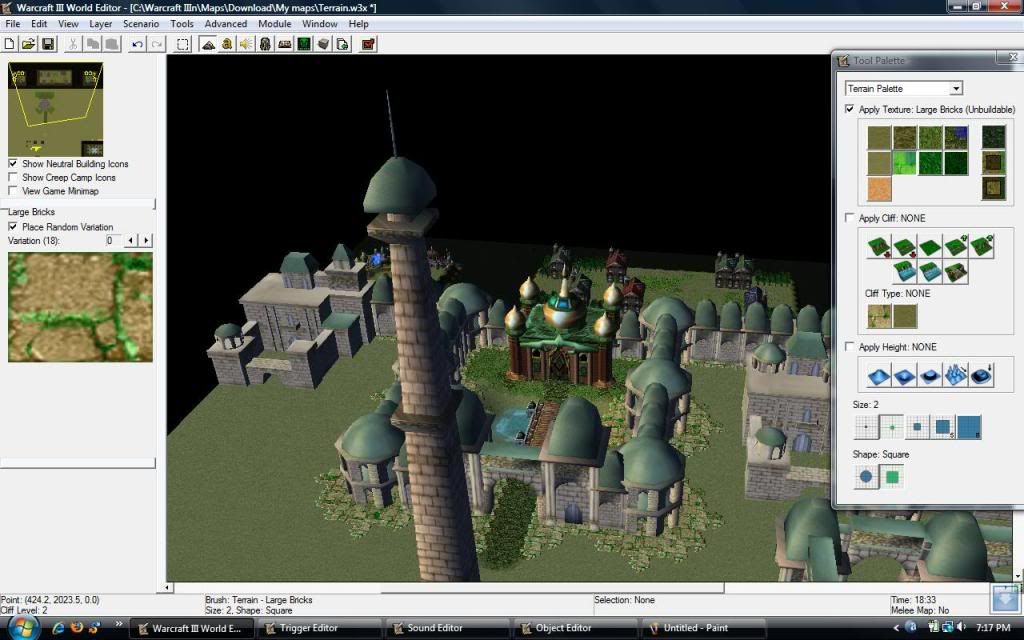Switch to Untitled - Paint taskbar button
The width and height of the screenshot is (1024, 640).
[x=703, y=628]
